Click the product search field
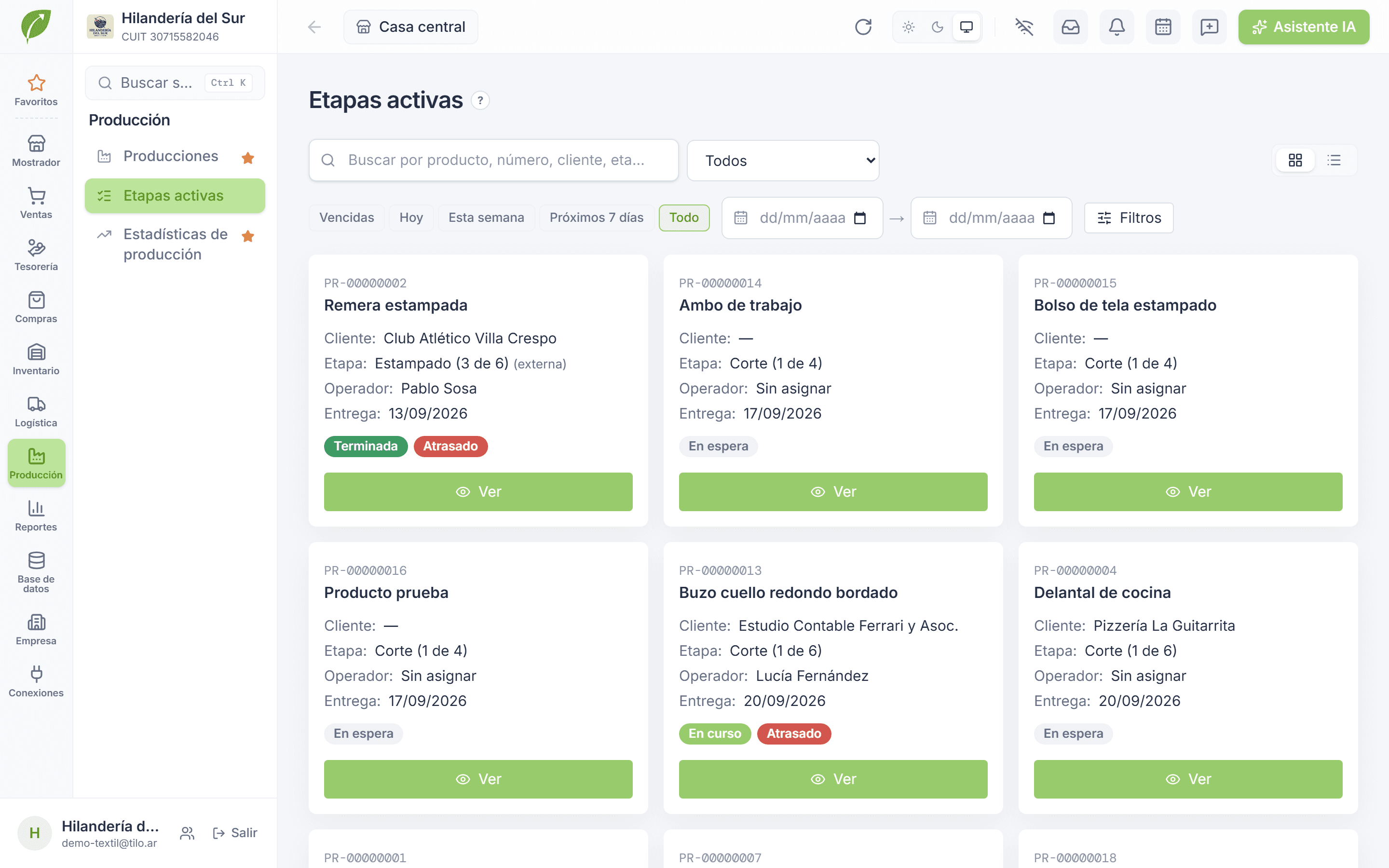The width and height of the screenshot is (1389, 868). [493, 160]
